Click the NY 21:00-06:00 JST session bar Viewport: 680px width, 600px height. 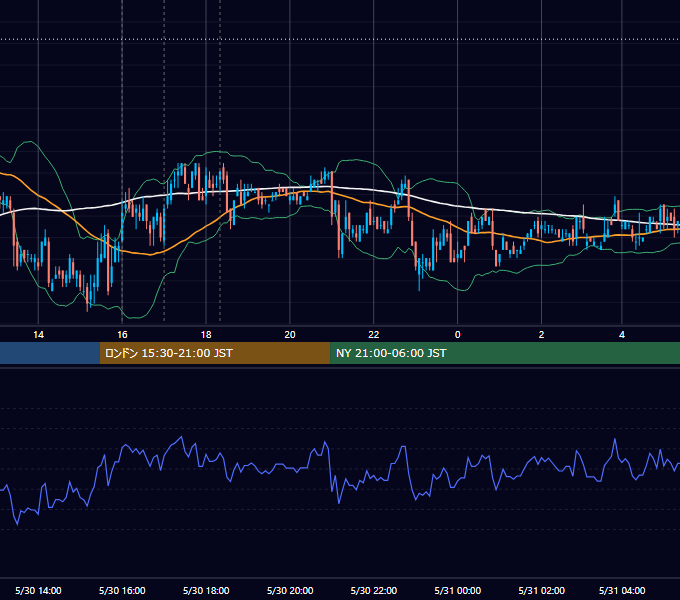coord(505,353)
